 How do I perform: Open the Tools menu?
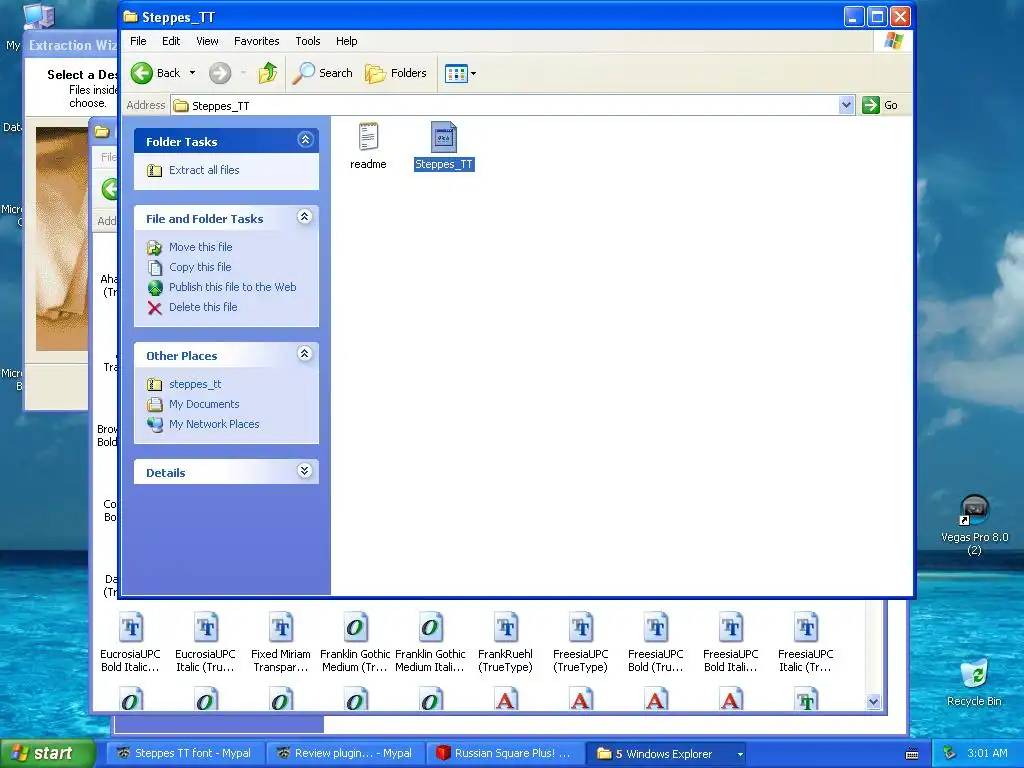(x=308, y=40)
